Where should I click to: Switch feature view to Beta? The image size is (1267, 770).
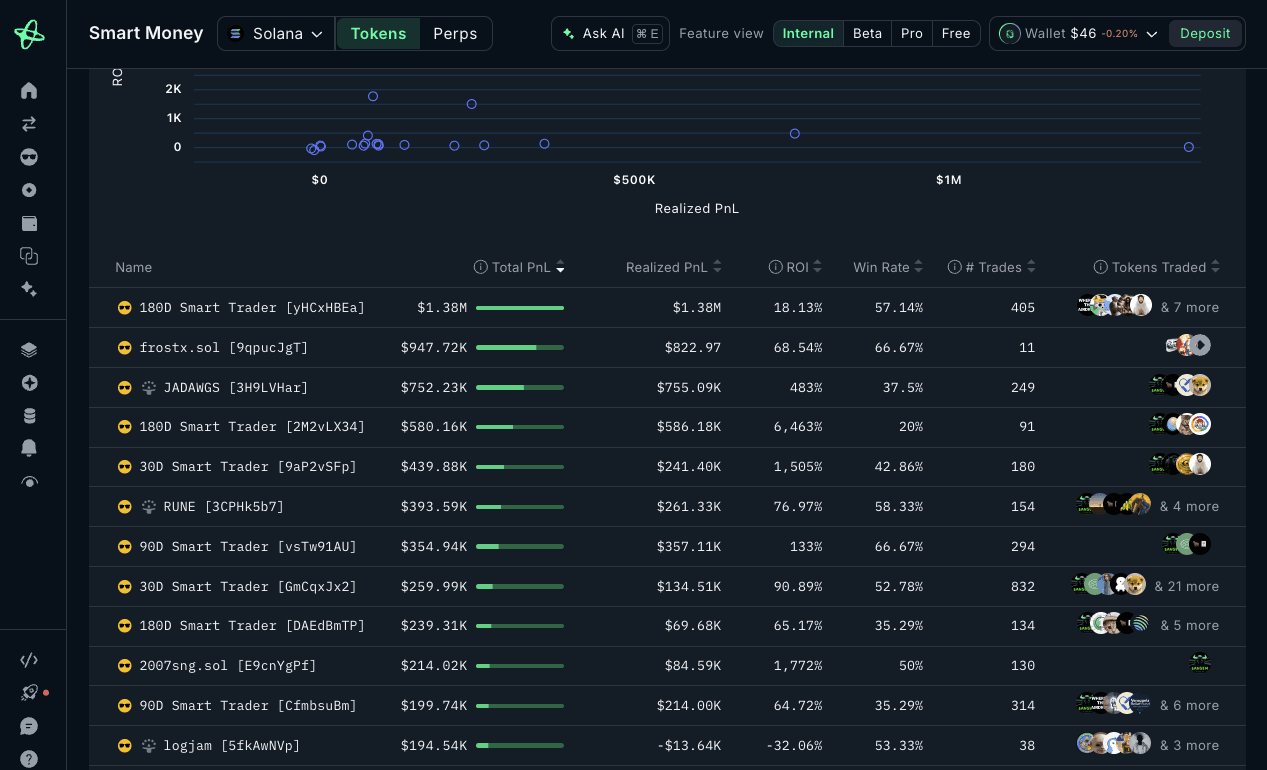[x=867, y=34]
